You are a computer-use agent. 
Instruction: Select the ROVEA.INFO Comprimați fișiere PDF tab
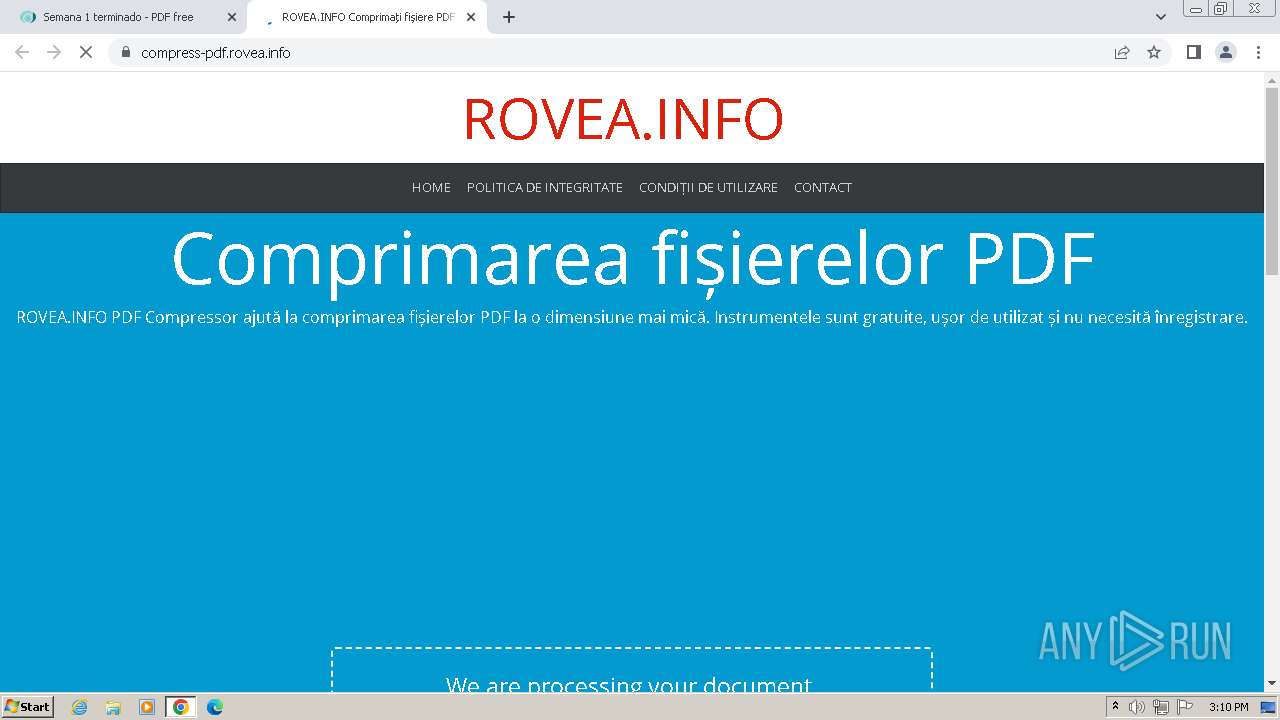coord(367,17)
